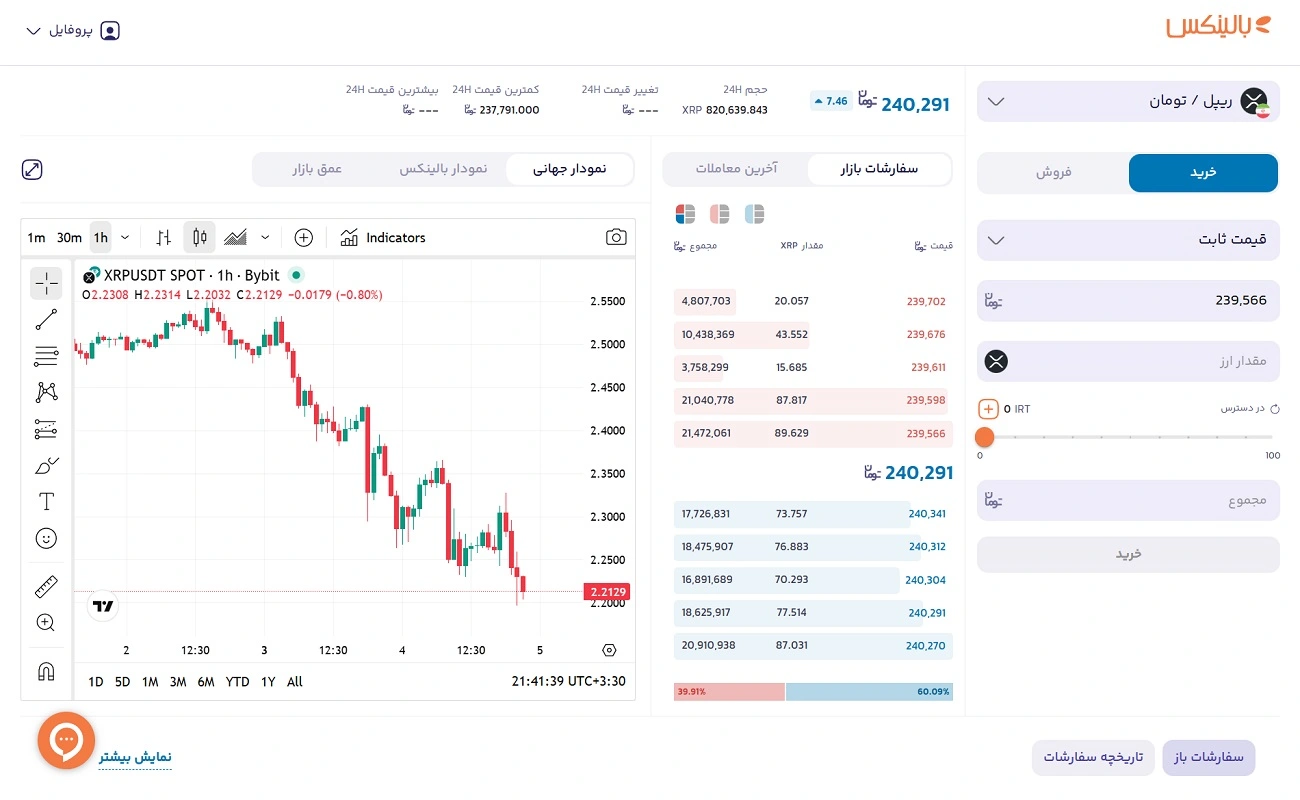Expand the قیمت ثابت order type dropdown
This screenshot has height=800, width=1300.
click(x=1127, y=240)
